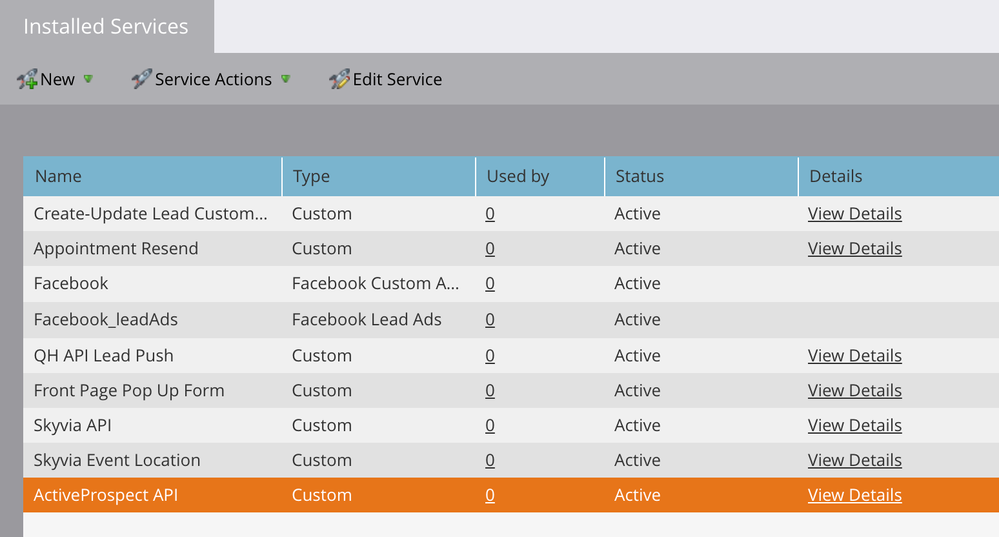Image resolution: width=999 pixels, height=537 pixels.
Task: Select the Front Page Pop Up Form row
Action: point(129,390)
